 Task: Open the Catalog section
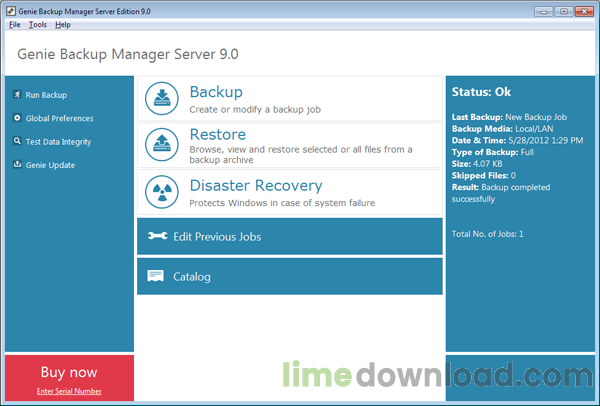point(290,276)
